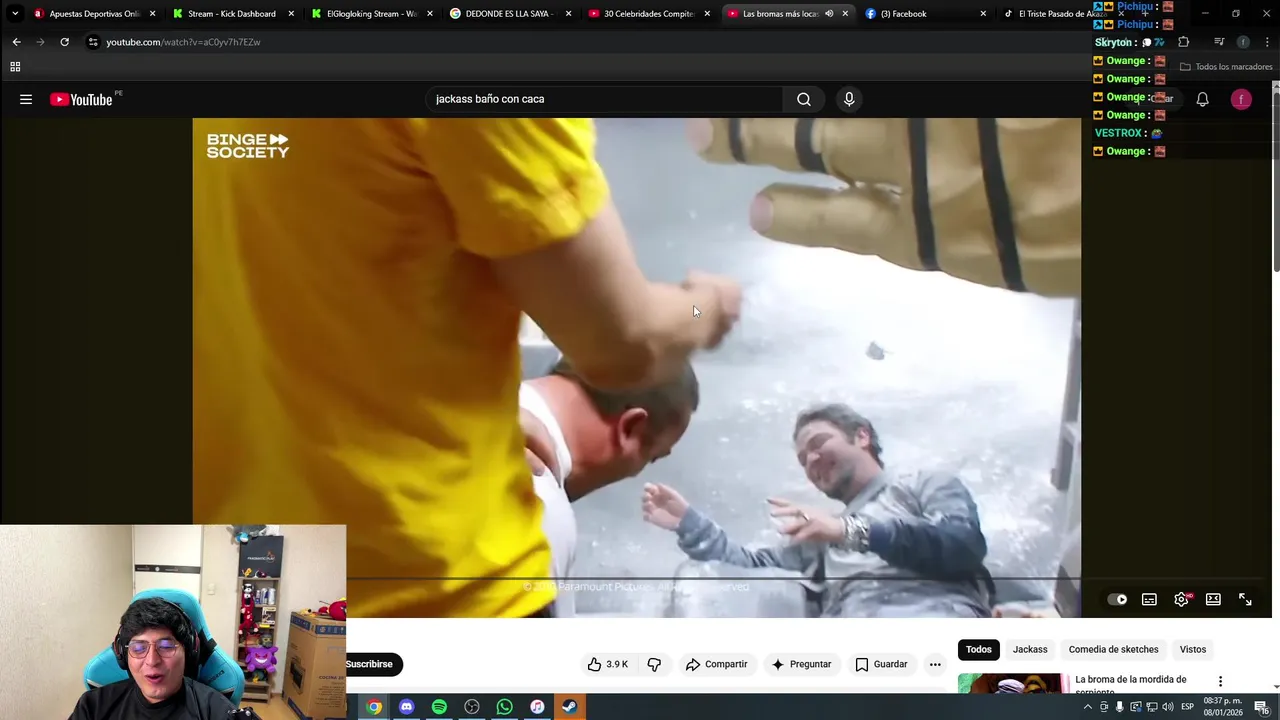Click the Suscribirse button
The width and height of the screenshot is (1280, 720).
tap(373, 664)
